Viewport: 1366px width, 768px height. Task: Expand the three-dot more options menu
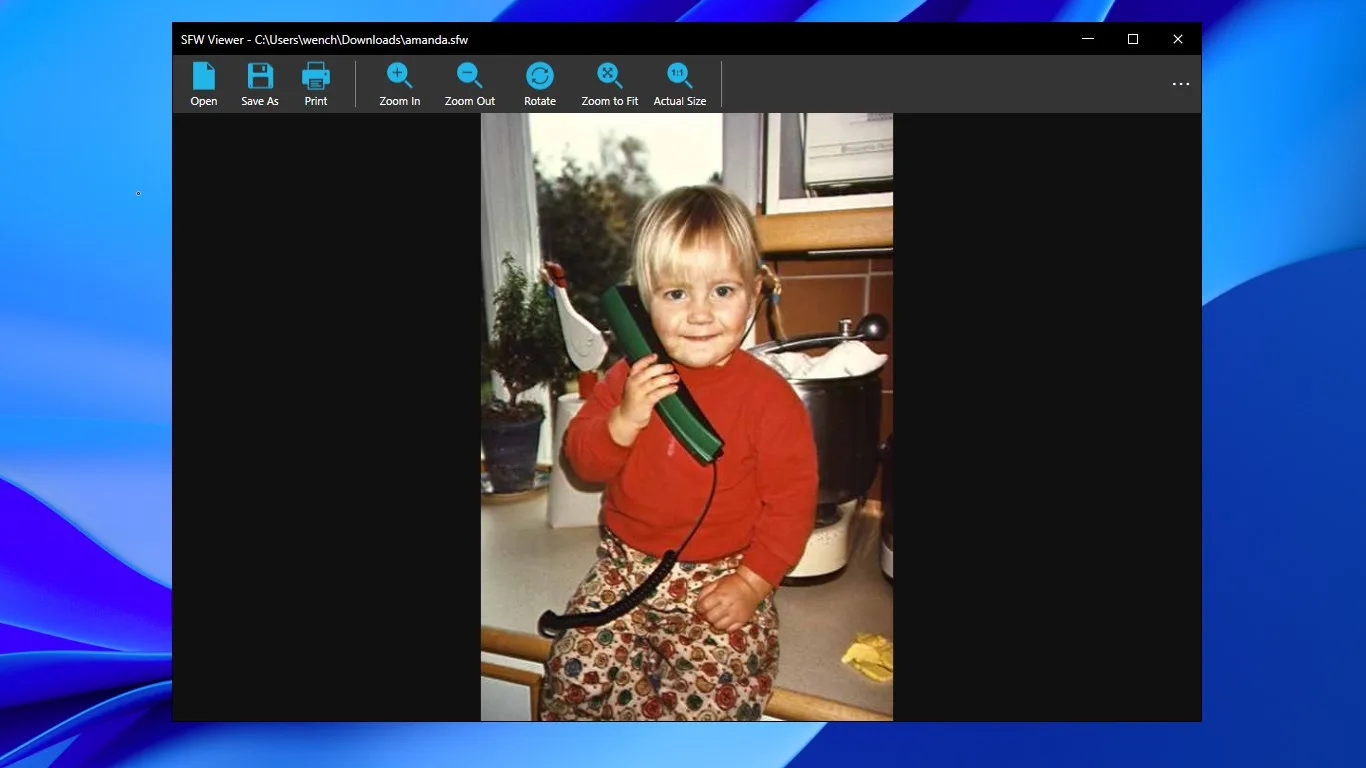point(1181,84)
